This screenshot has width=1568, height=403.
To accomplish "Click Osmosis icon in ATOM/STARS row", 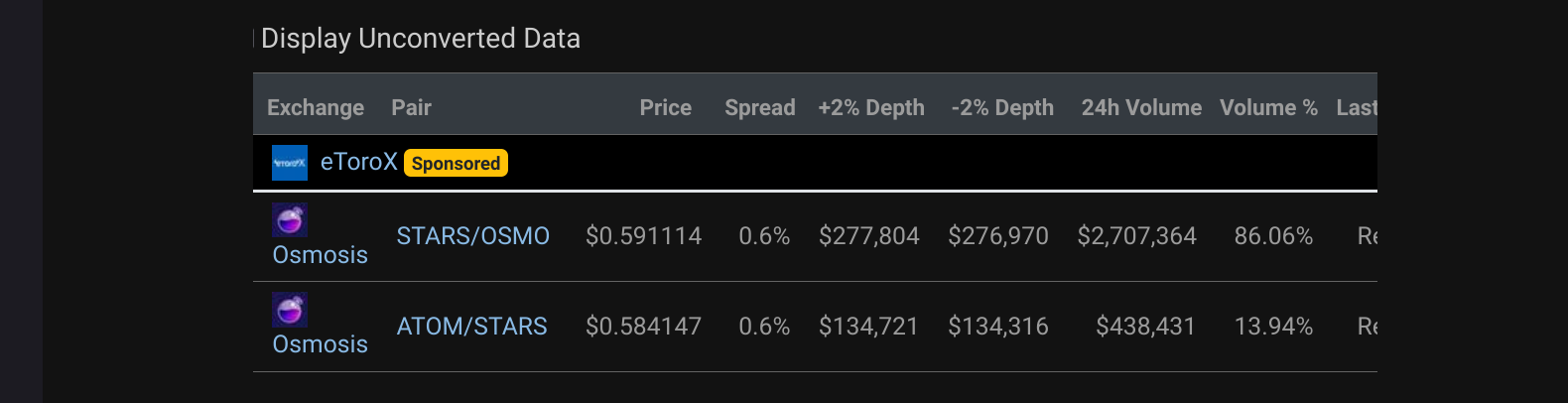I will (290, 310).
